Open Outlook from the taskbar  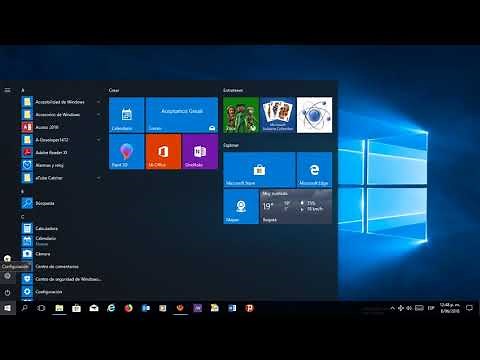point(146,308)
